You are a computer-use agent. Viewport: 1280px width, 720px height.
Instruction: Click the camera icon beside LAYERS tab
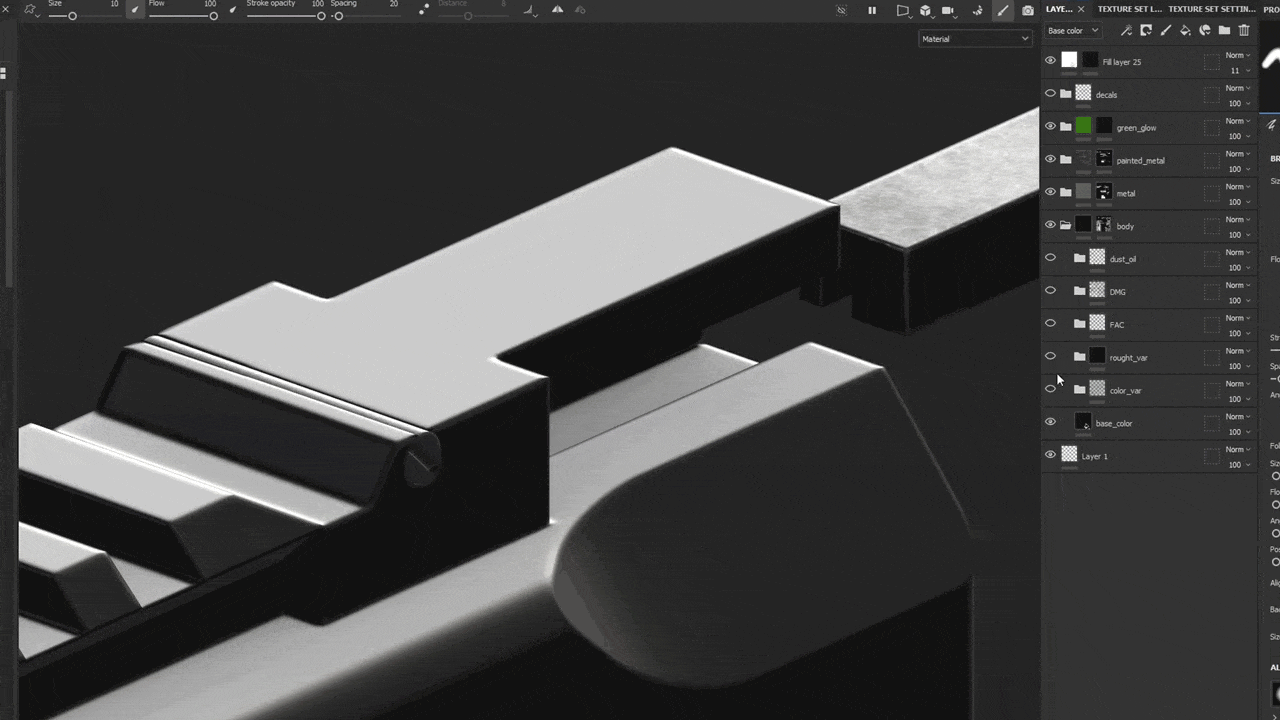pyautogui.click(x=1028, y=10)
